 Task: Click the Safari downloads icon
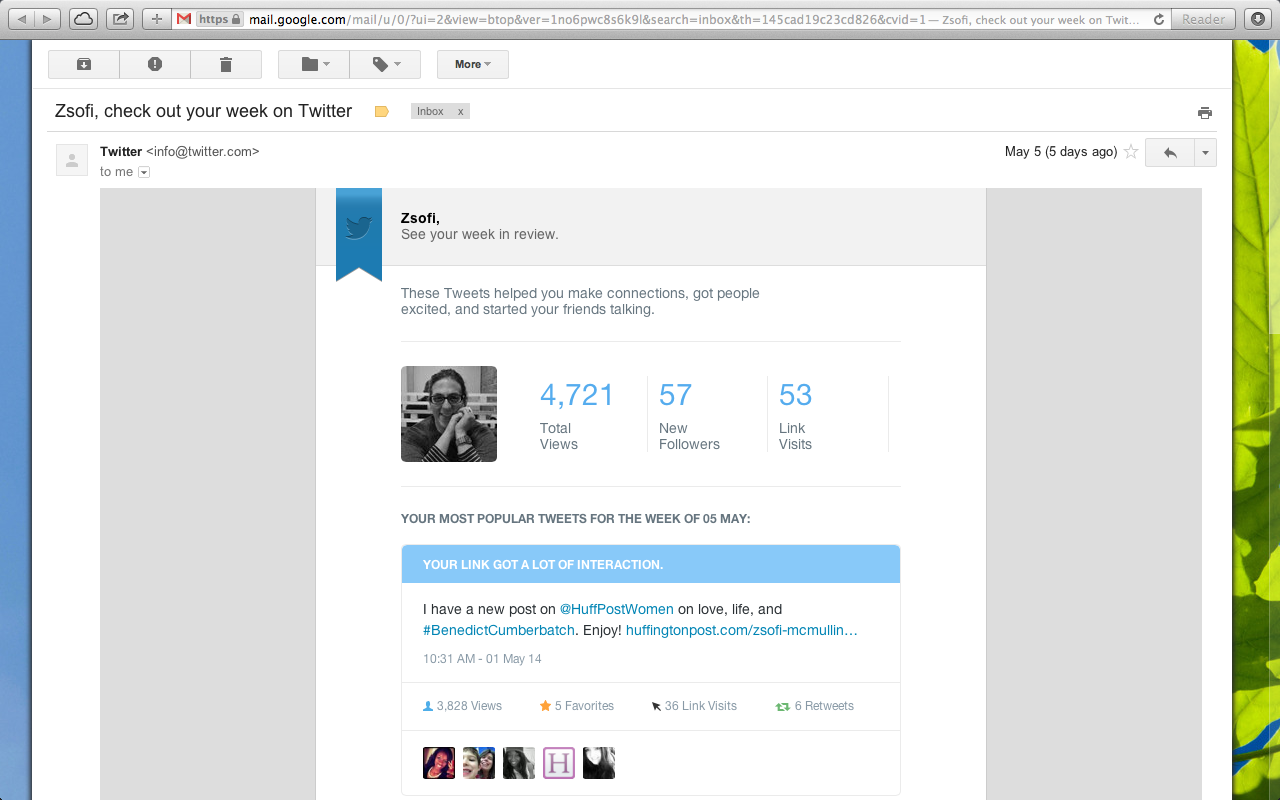click(x=1257, y=19)
